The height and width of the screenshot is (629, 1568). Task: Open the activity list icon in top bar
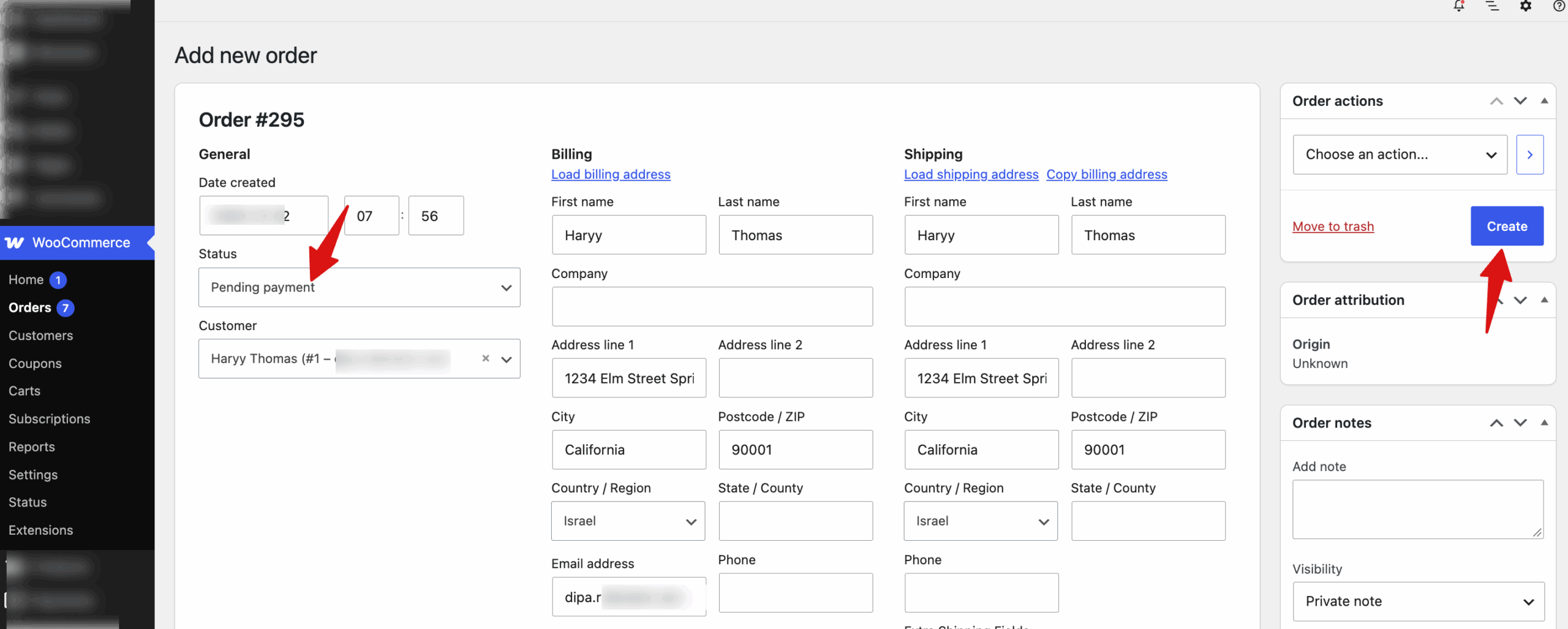pos(1493,6)
